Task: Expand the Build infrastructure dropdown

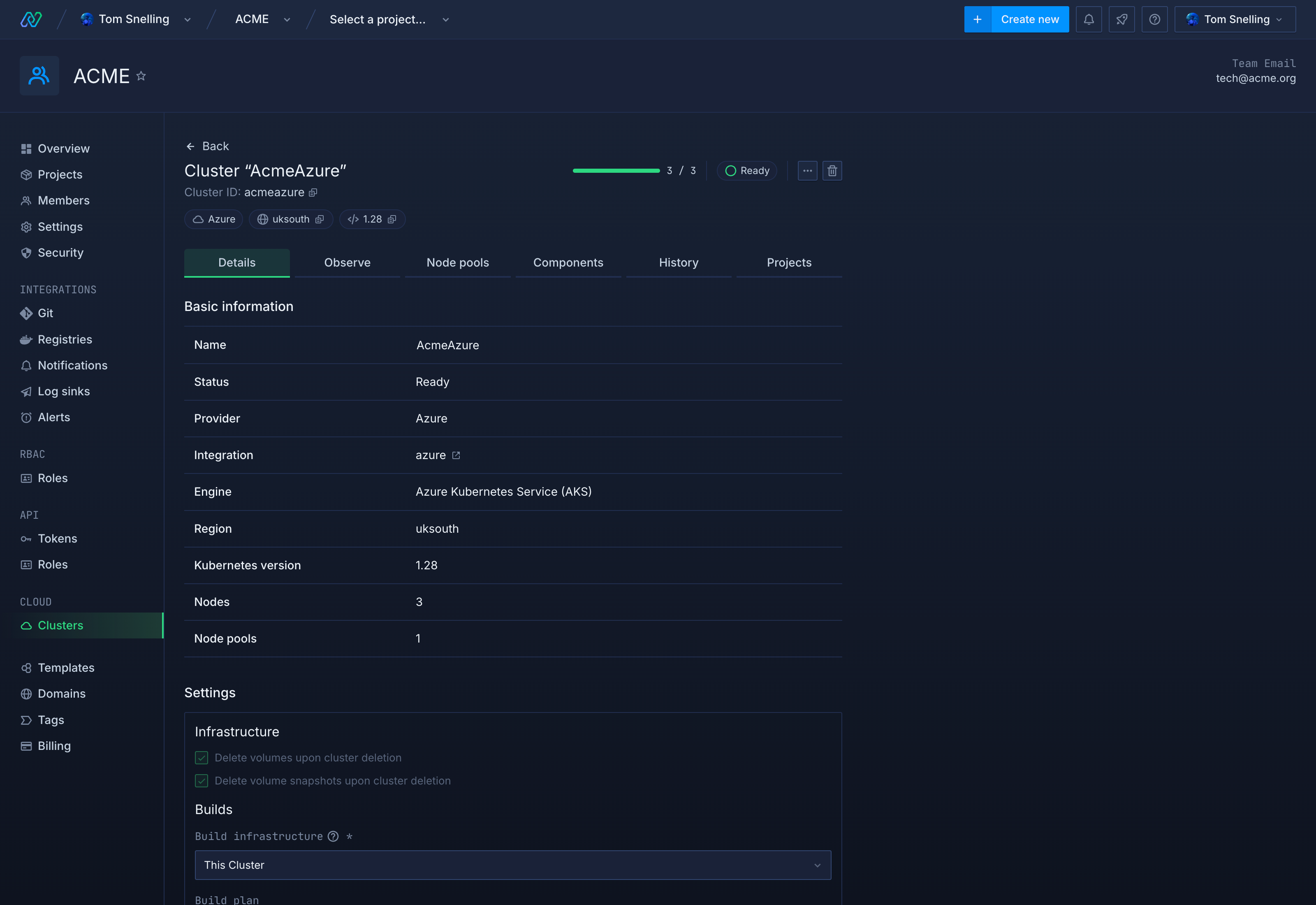Action: click(512, 865)
